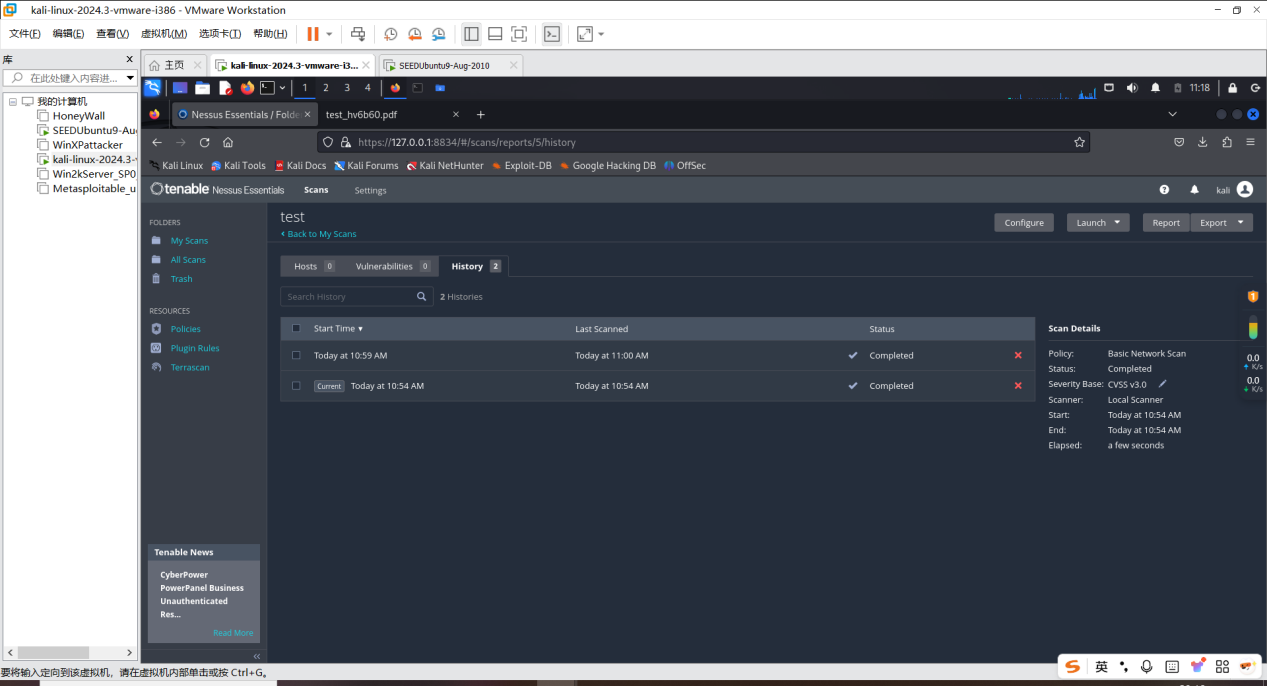
Task: Check the Current 10:54 AM row checkbox
Action: [296, 385]
